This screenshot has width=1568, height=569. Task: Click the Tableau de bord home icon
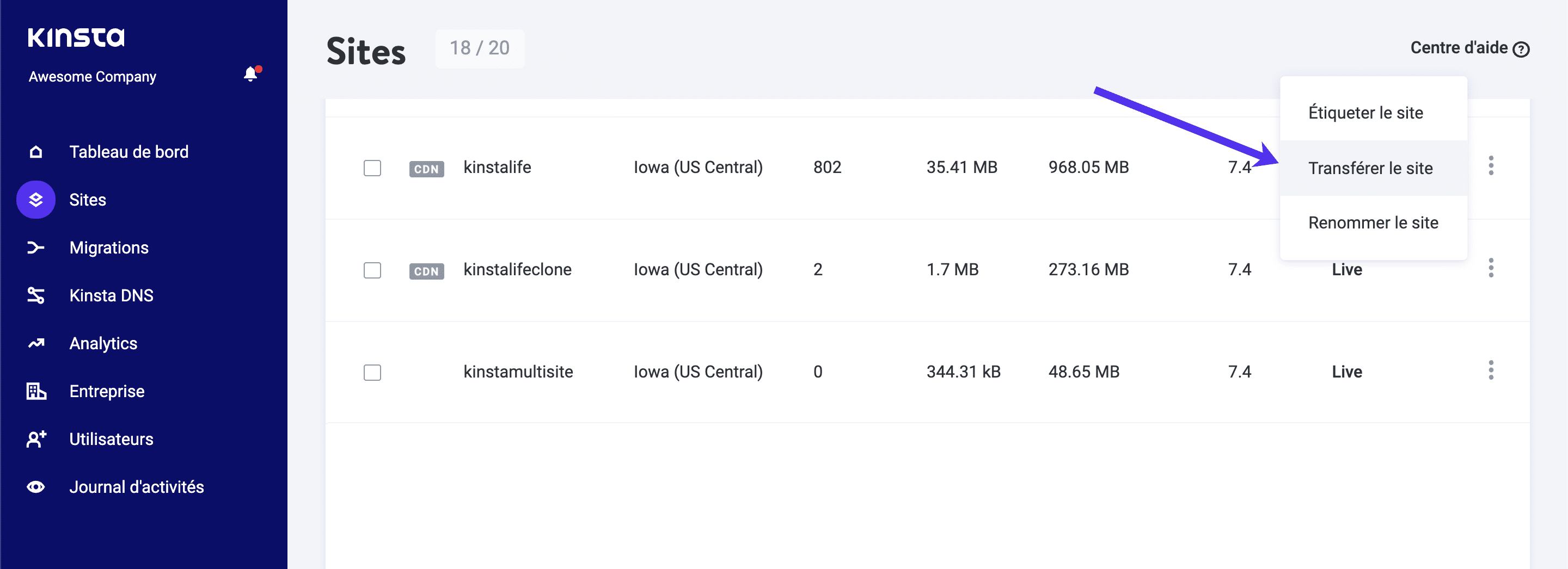coord(36,152)
